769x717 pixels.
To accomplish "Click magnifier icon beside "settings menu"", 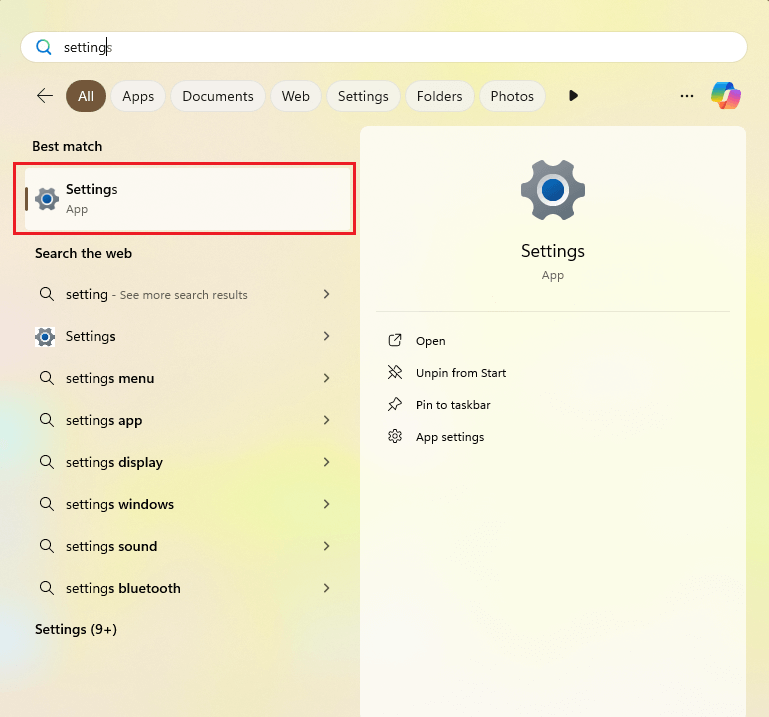I will [x=47, y=378].
